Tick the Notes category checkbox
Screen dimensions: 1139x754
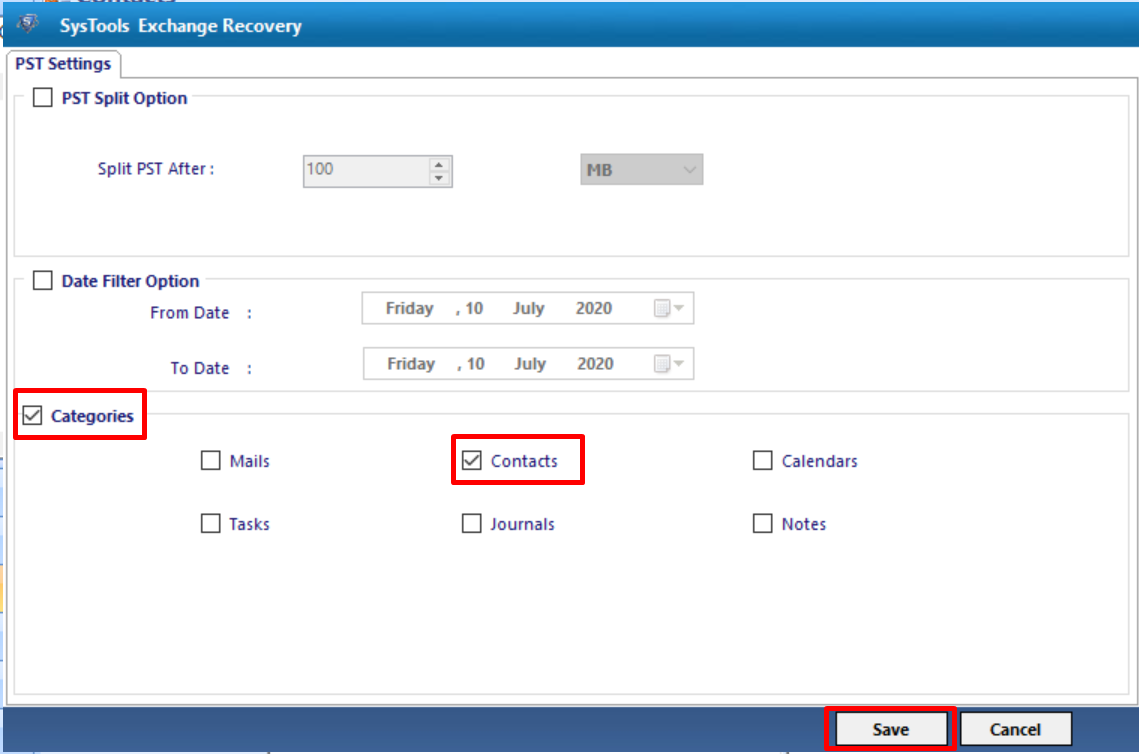pyautogui.click(x=763, y=524)
